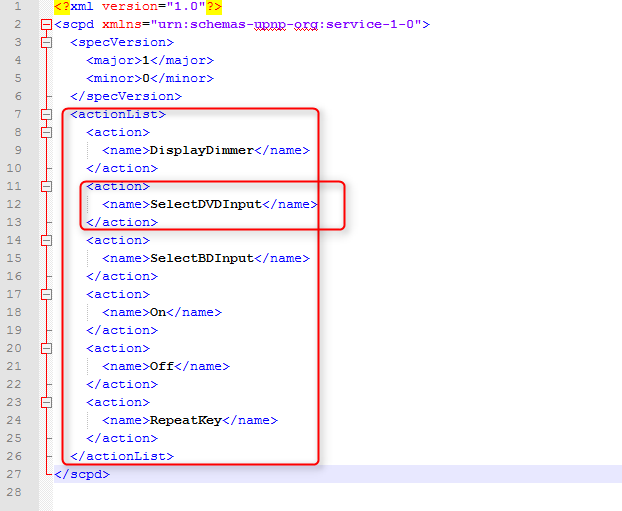Click the opening specVersion tag
The image size is (622, 511).
(x=122, y=42)
